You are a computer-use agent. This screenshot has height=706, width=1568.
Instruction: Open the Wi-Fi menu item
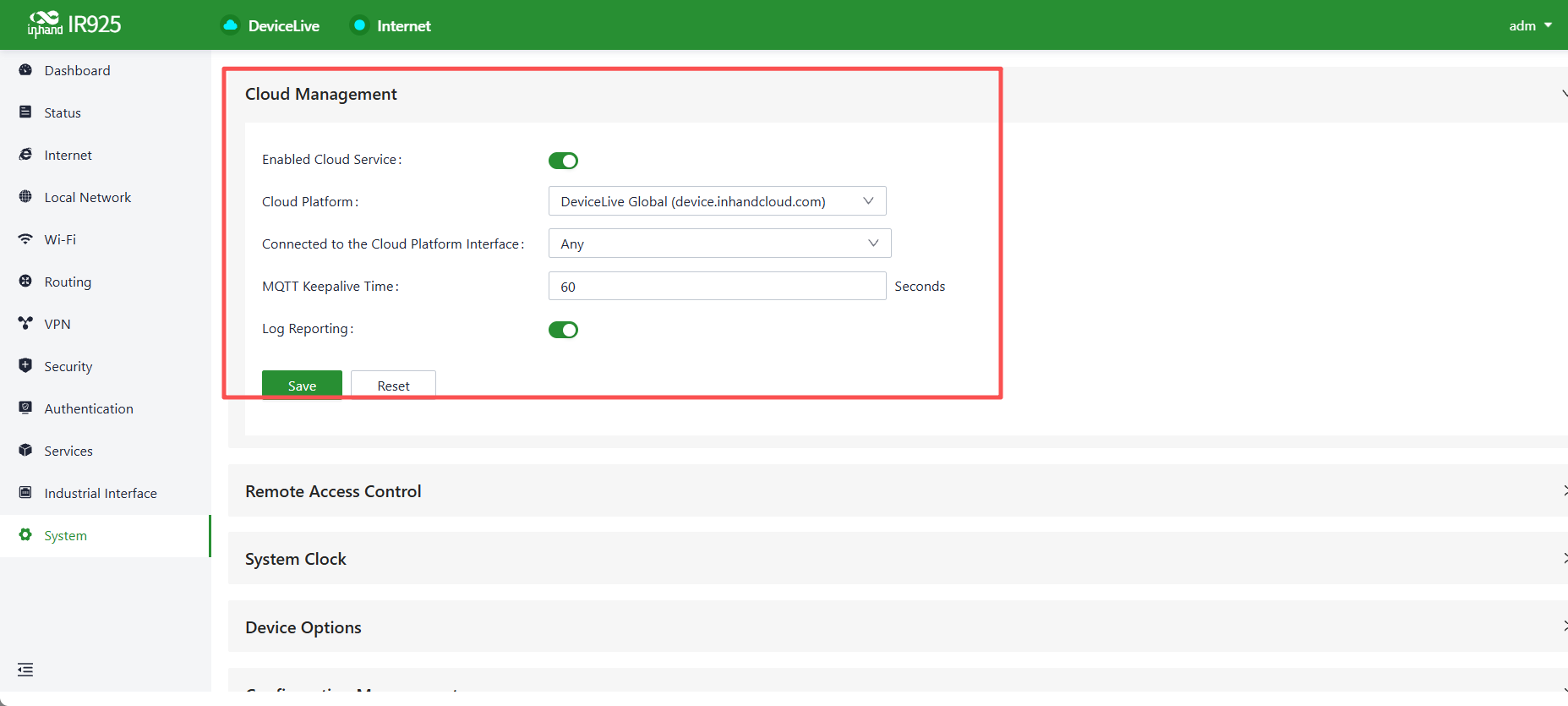tap(105, 239)
